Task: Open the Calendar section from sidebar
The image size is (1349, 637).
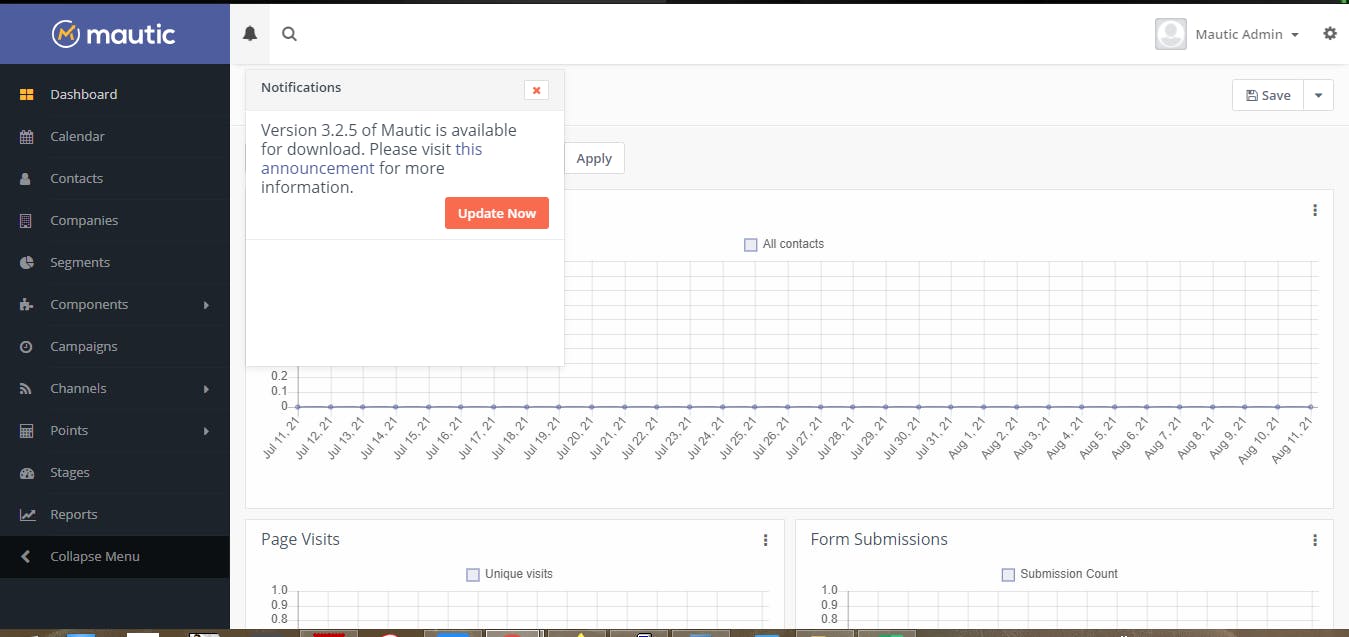Action: click(78, 136)
